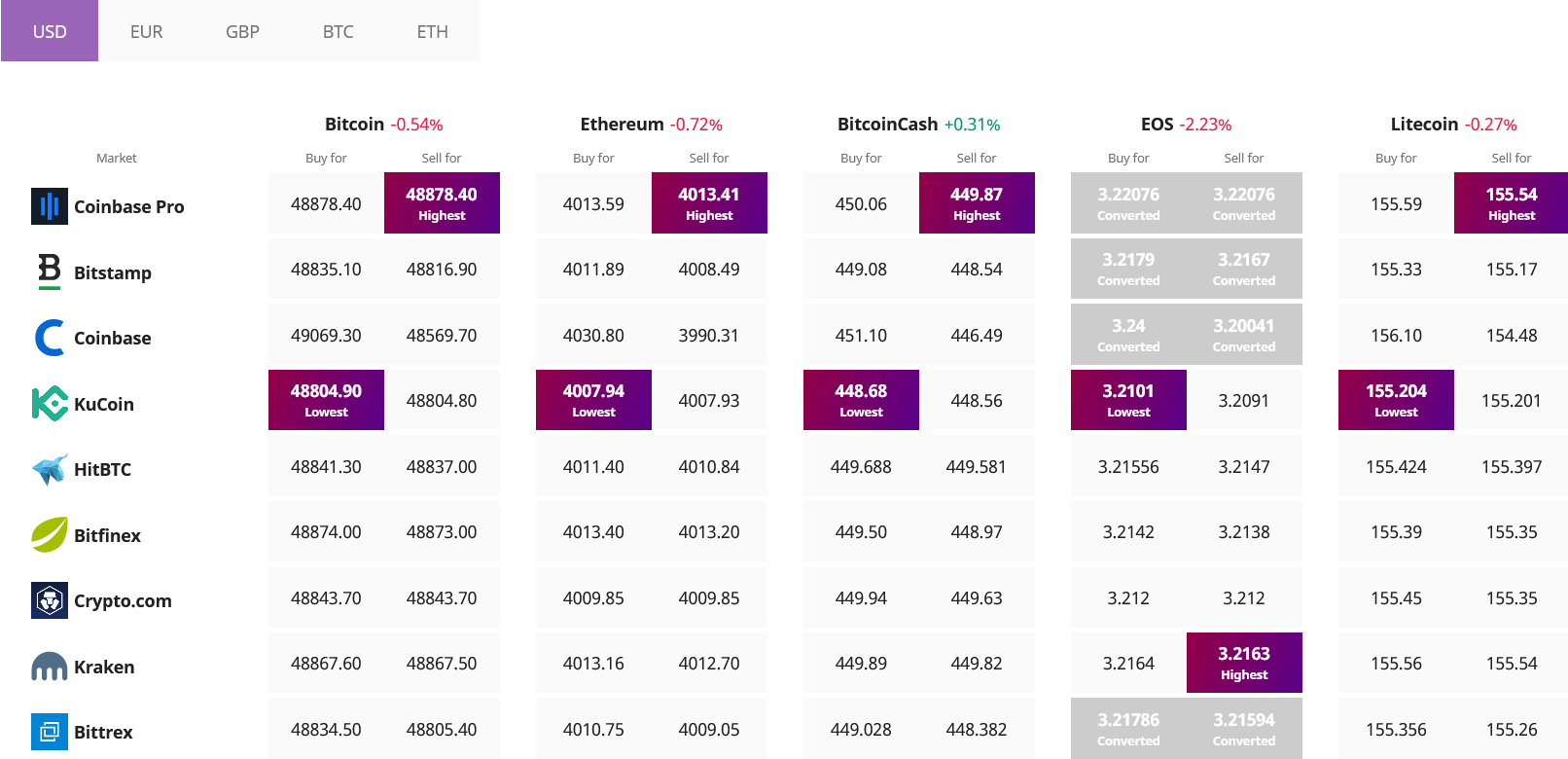
Task: Click Coinbase Pro converted EOS 3.22076 buy cell
Action: [1128, 202]
